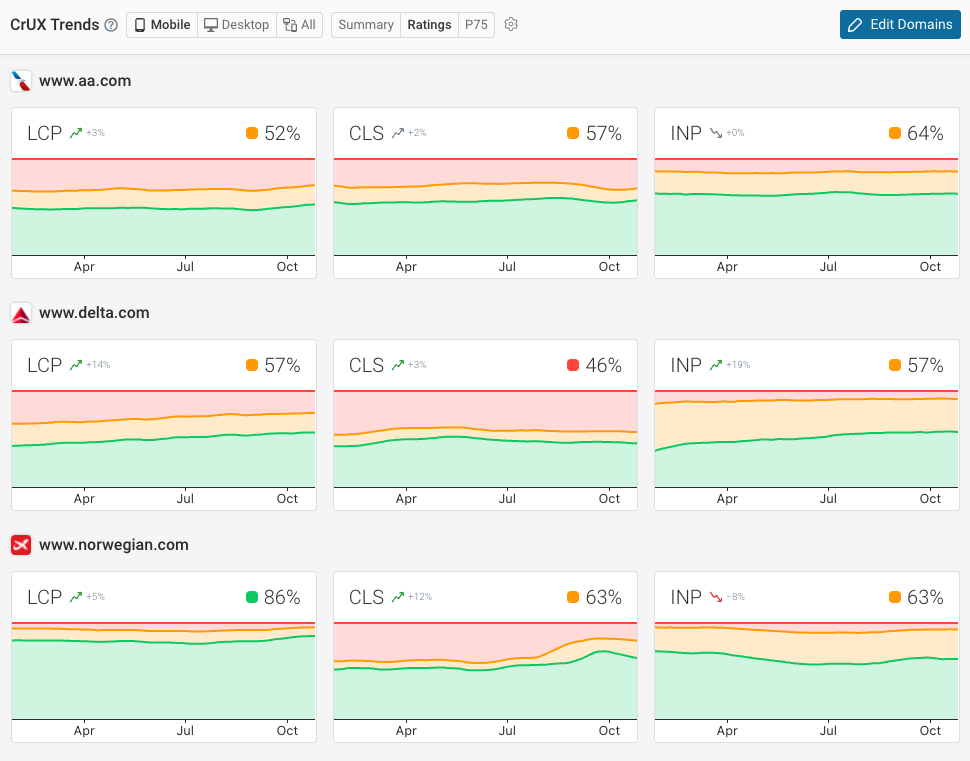
Task: Open the settings gear in the toolbar
Action: pyautogui.click(x=510, y=24)
